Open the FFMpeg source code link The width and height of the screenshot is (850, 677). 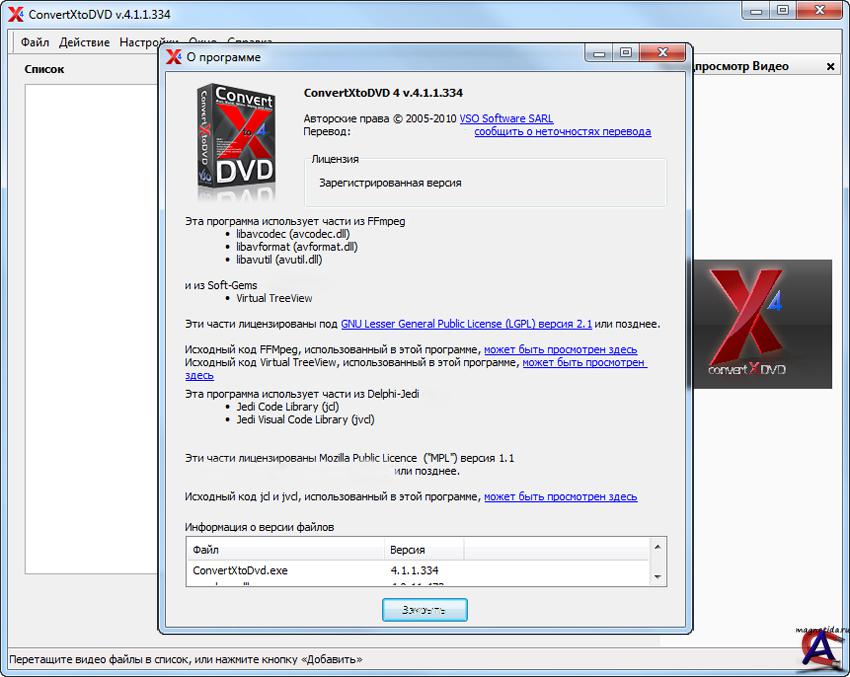coord(560,350)
